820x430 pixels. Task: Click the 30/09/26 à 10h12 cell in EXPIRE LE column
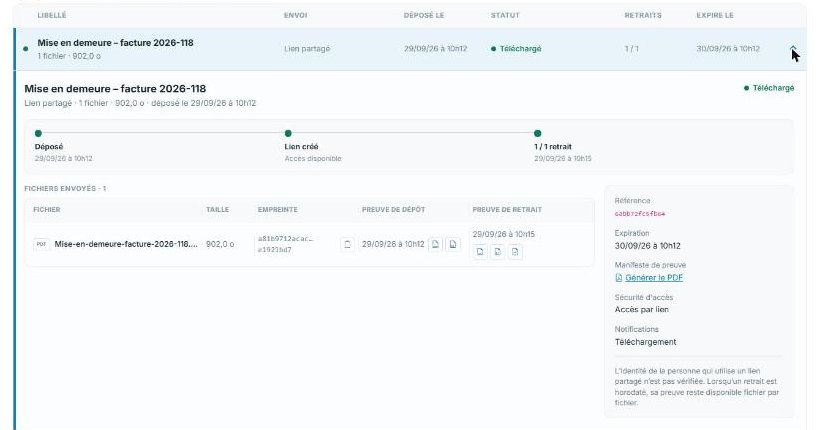pos(727,49)
